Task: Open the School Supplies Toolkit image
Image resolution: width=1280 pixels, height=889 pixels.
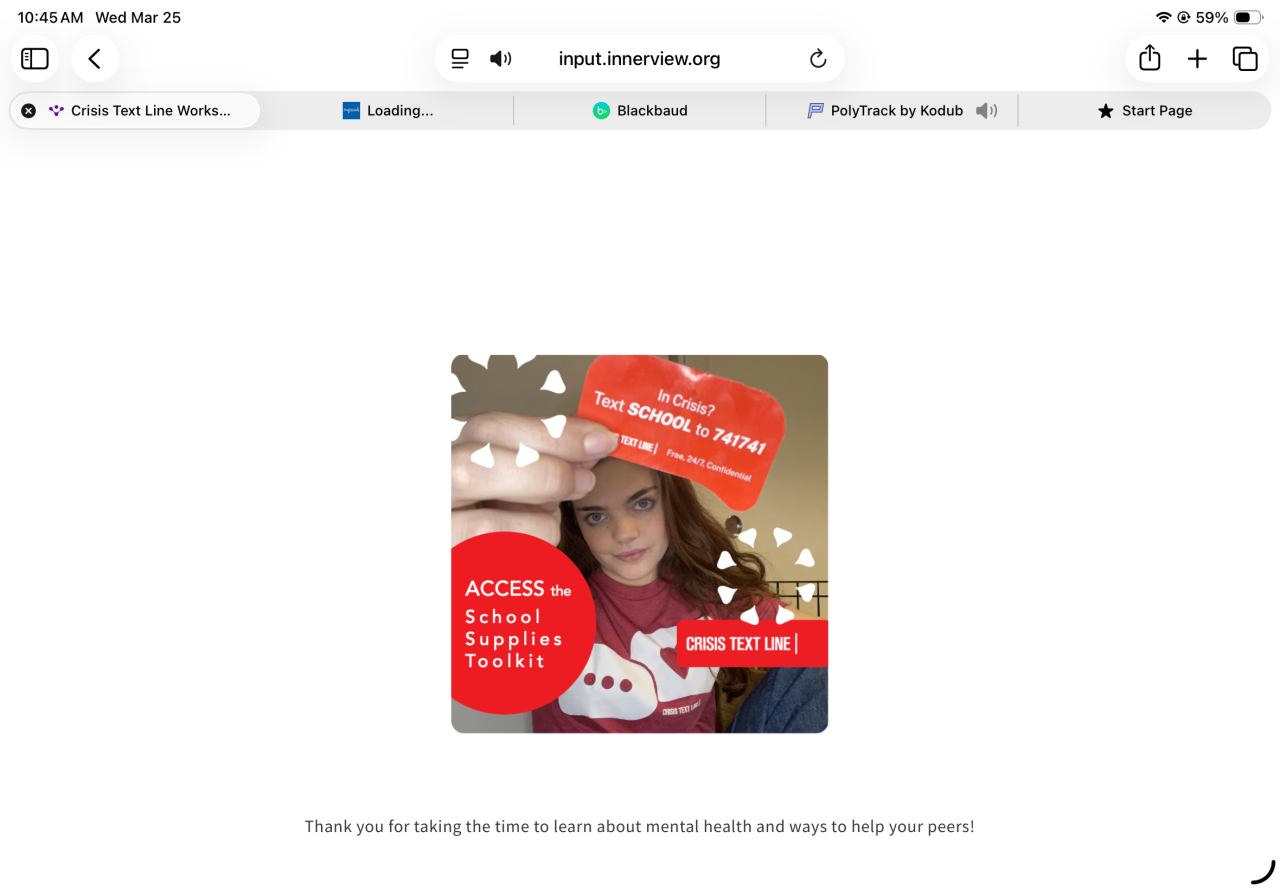Action: pos(640,544)
